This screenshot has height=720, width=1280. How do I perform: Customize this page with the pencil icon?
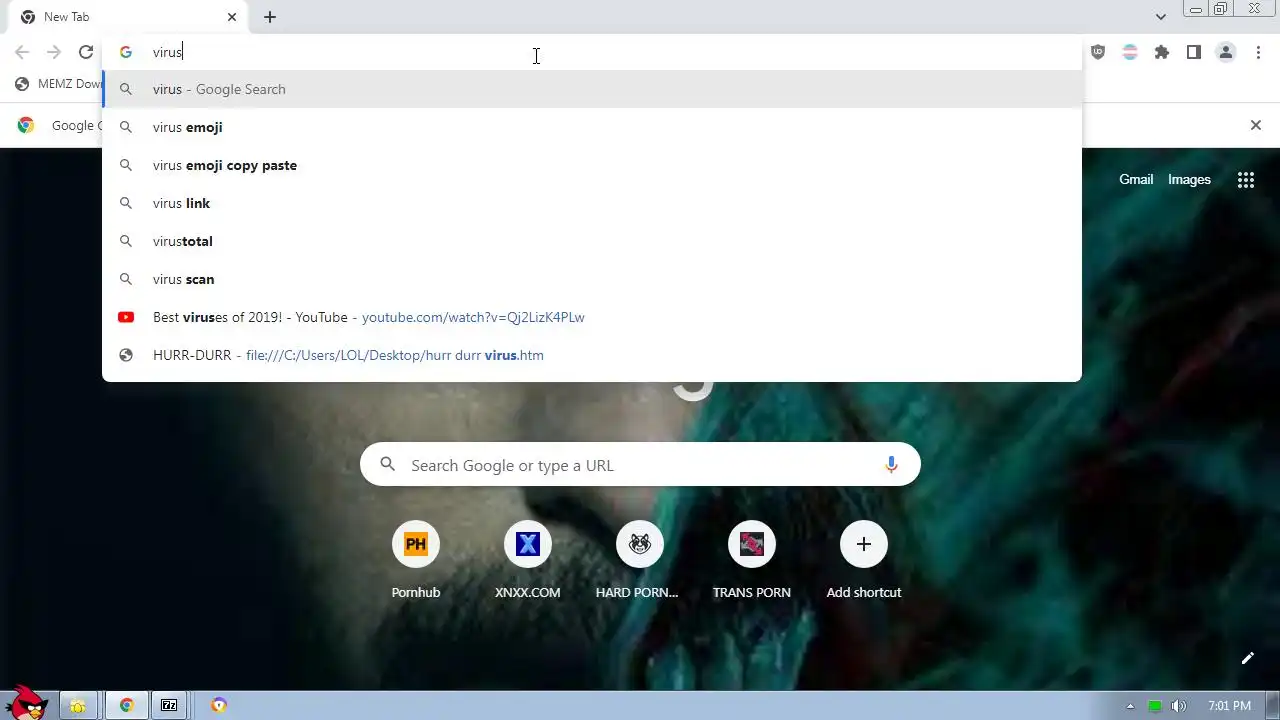1247,658
